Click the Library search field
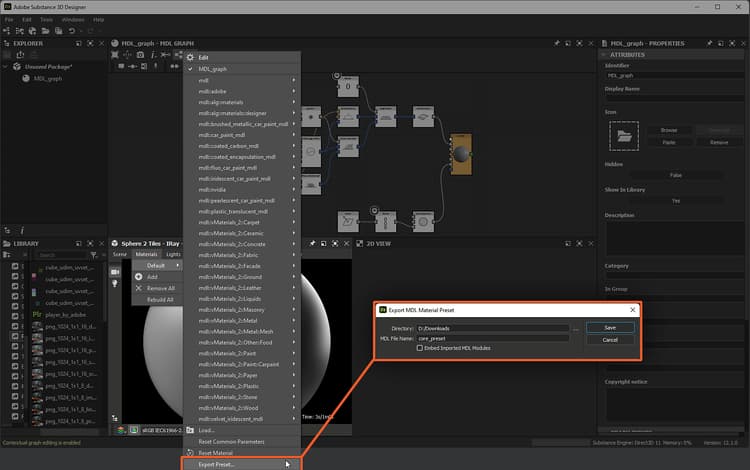Image resolution: width=750 pixels, height=470 pixels. click(61, 255)
